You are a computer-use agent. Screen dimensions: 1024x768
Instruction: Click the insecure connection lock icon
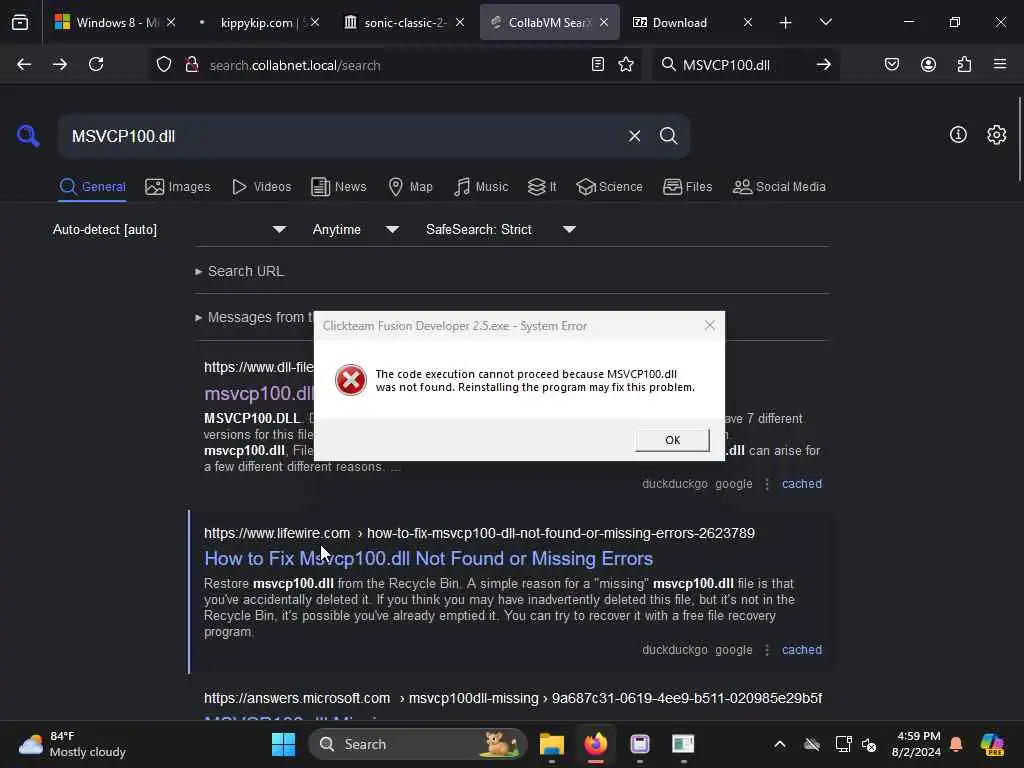(x=191, y=64)
